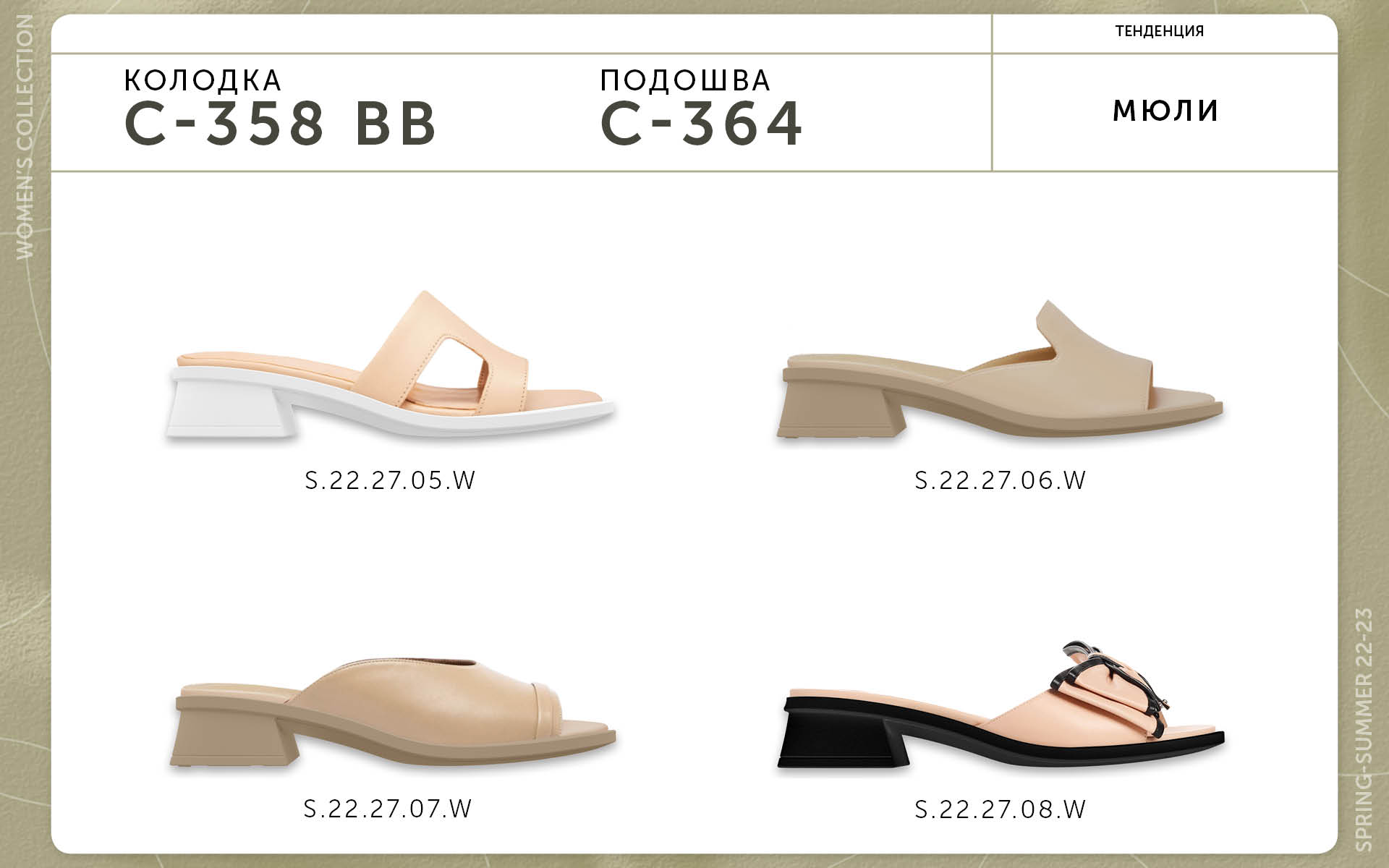Viewport: 1389px width, 868px height.
Task: Click the МЮЛИ trend title
Action: click(1166, 110)
